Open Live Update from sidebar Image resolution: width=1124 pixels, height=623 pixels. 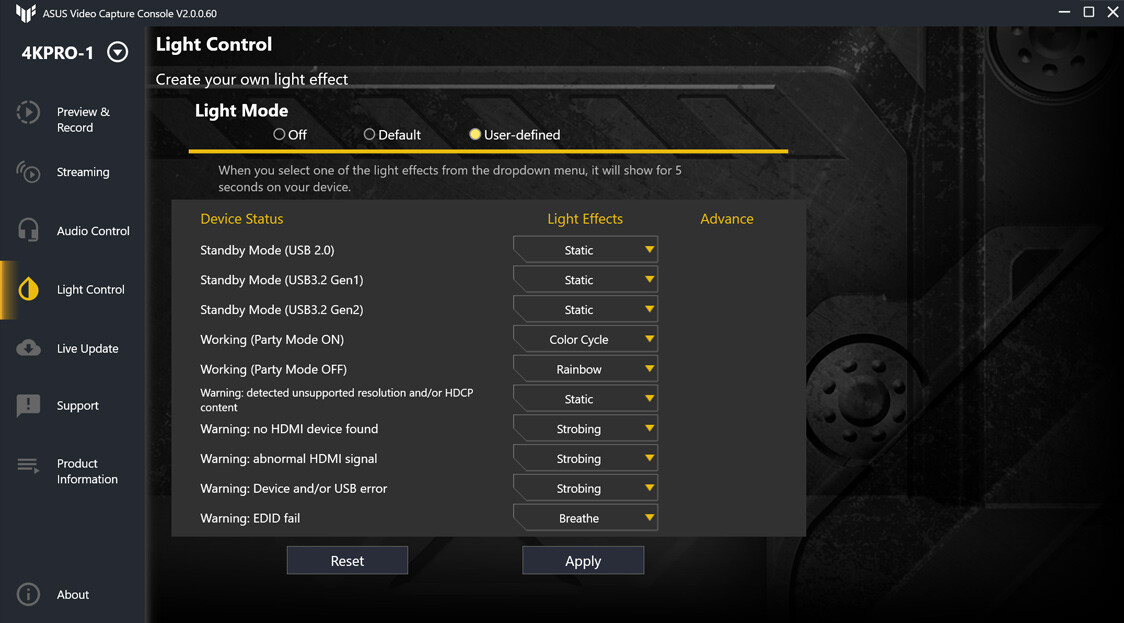(x=87, y=348)
